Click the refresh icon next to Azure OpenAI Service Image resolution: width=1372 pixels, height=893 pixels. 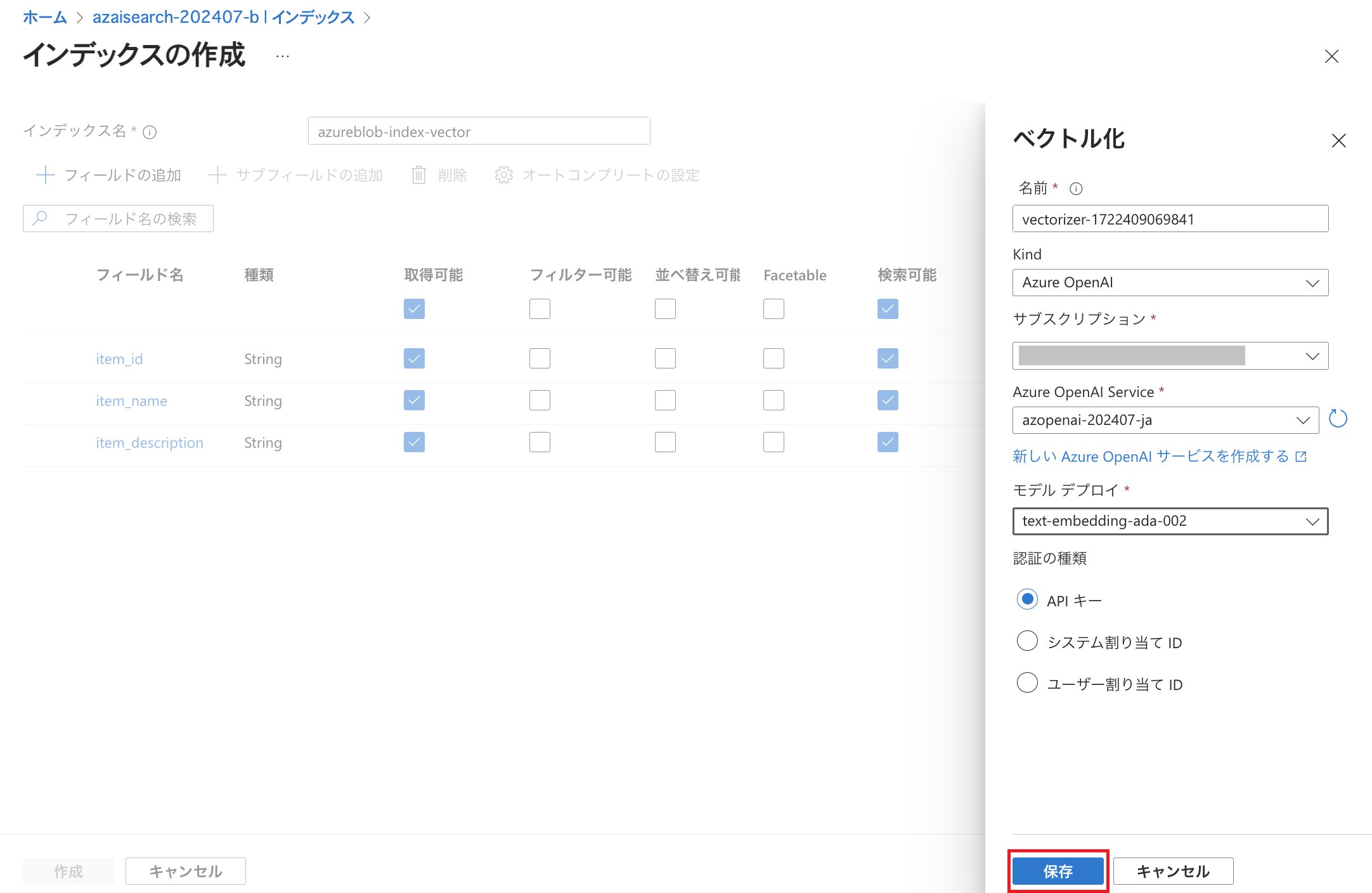pyautogui.click(x=1338, y=419)
